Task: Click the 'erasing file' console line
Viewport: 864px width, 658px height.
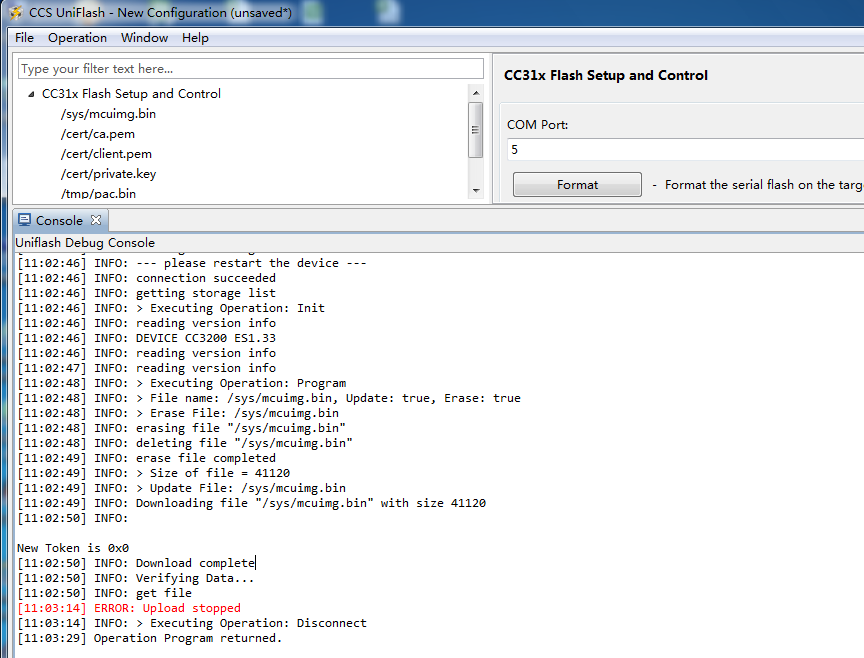Action: click(x=182, y=428)
